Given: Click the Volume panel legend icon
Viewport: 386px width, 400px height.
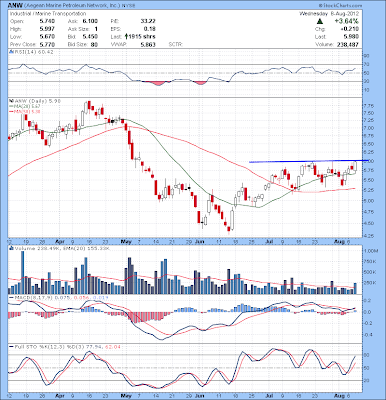Looking at the screenshot, I should pyautogui.click(x=11, y=249).
